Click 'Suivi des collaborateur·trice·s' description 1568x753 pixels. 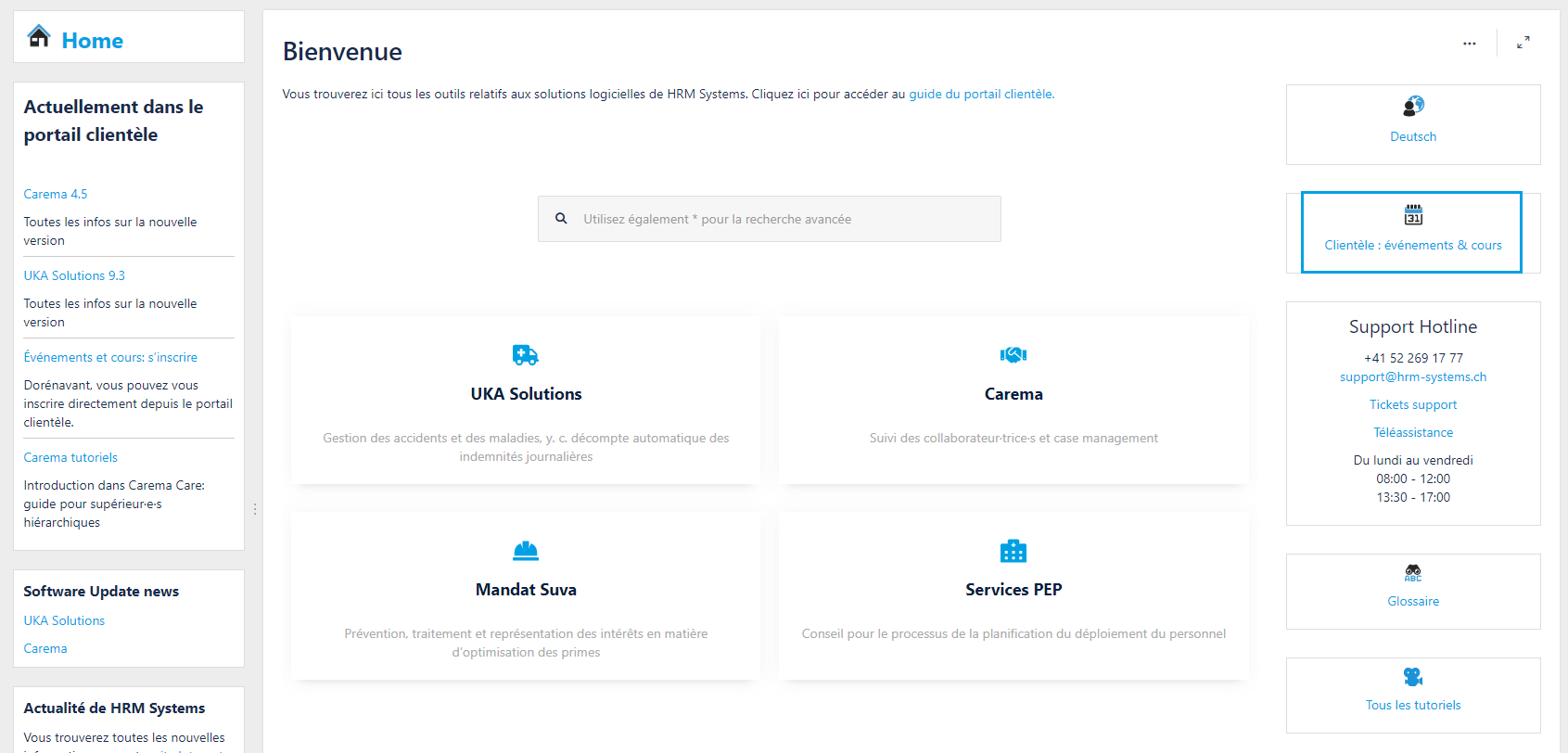[x=1013, y=438]
